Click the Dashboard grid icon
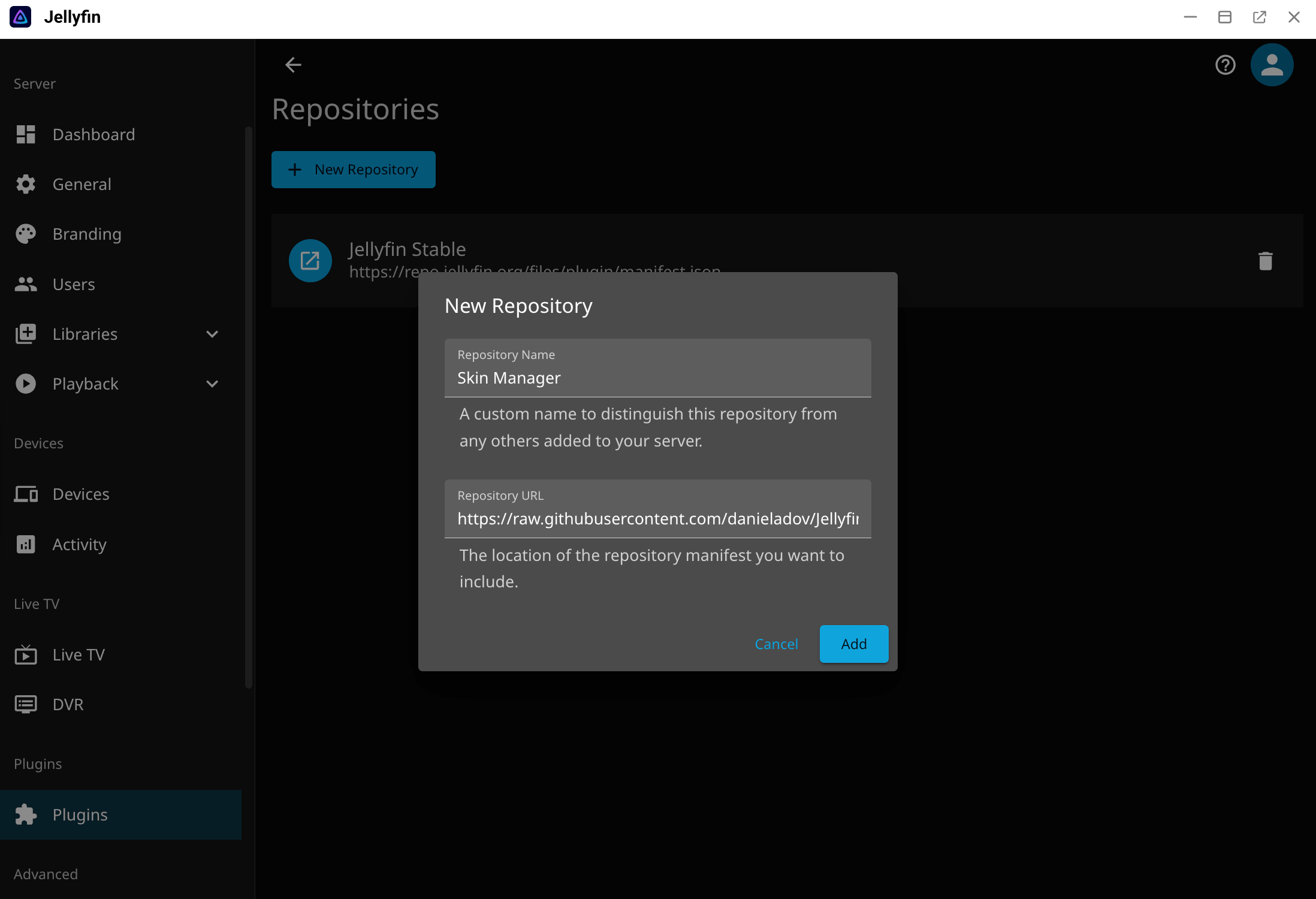Image resolution: width=1316 pixels, height=899 pixels. (26, 134)
